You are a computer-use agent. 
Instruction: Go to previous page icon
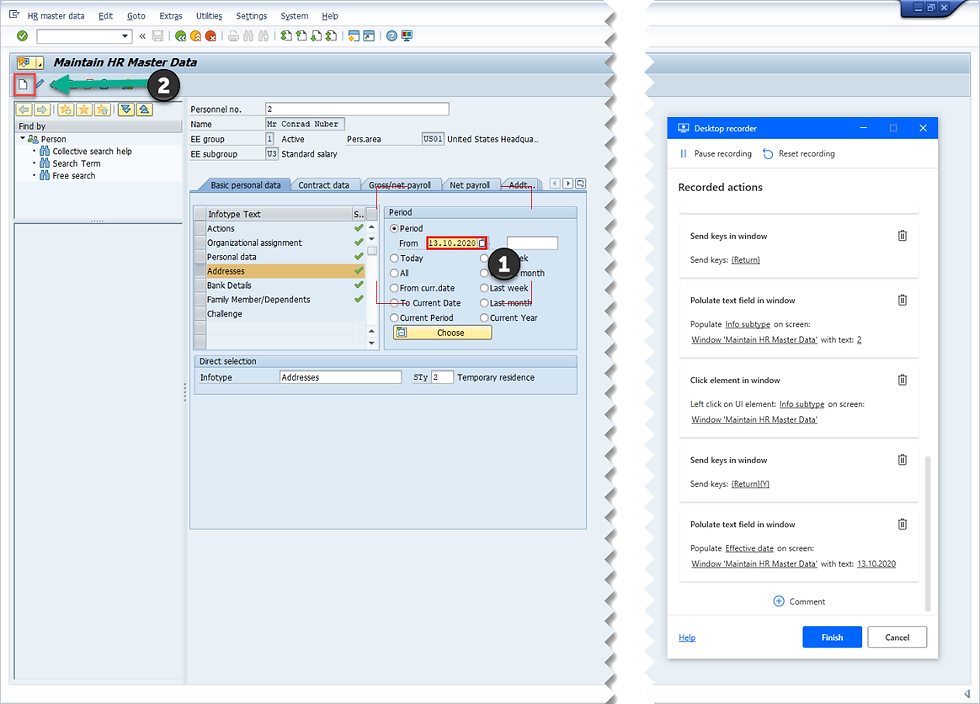coord(301,36)
